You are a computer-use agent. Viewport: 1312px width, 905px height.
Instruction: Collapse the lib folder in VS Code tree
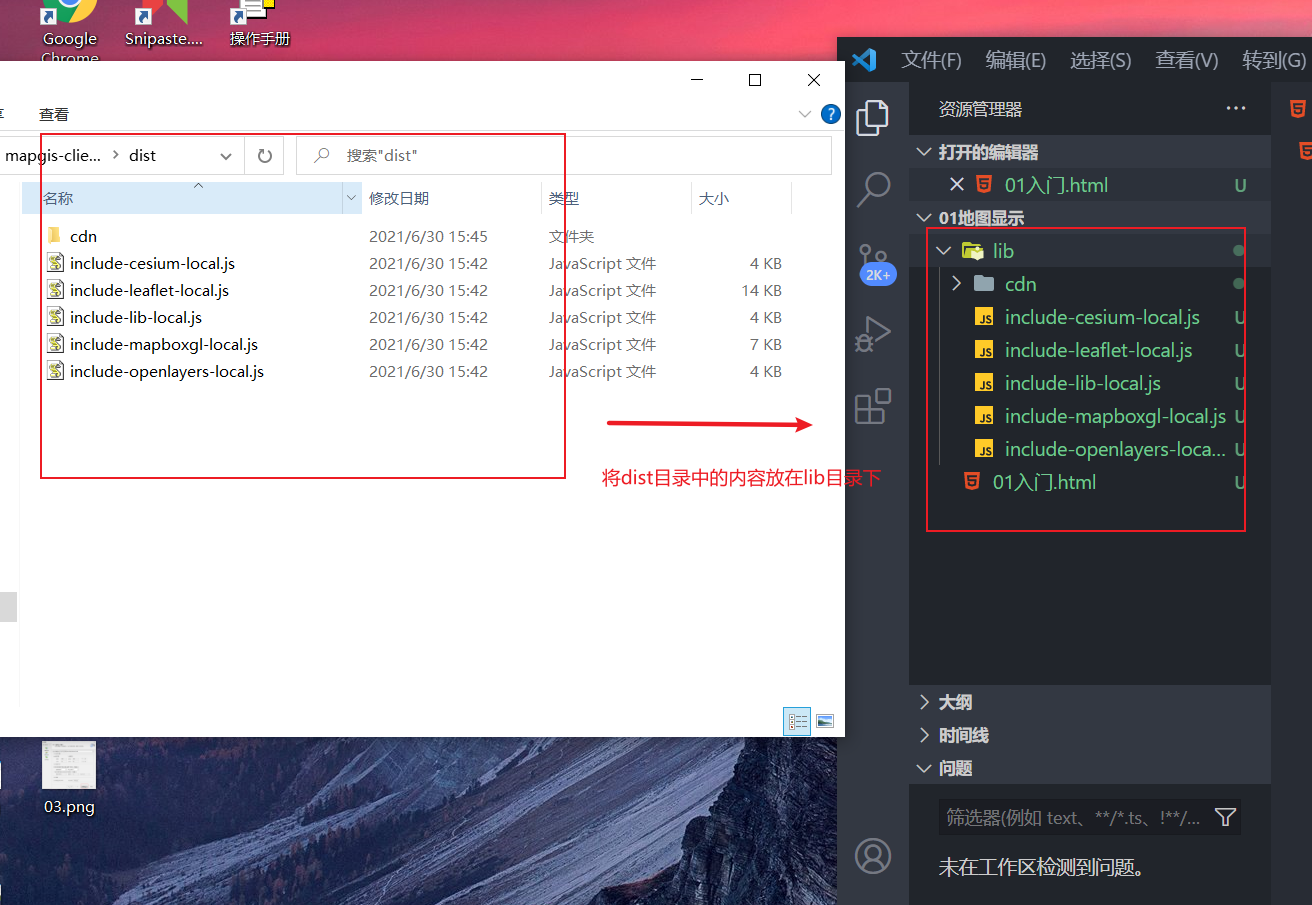943,251
